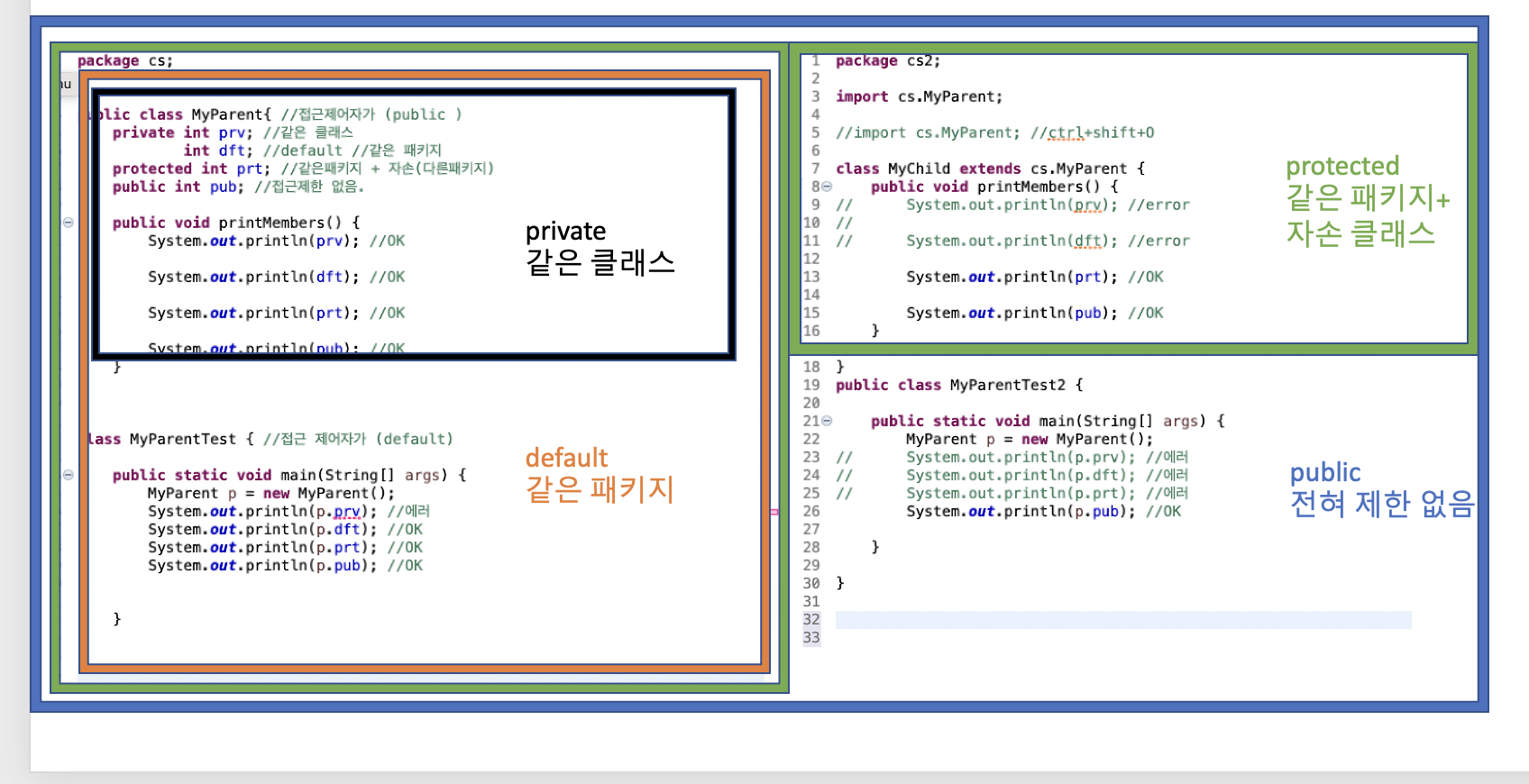This screenshot has width=1529, height=784.
Task: Click 'System.out.println(pub); //OK' on line 15
Action: [x=1035, y=313]
